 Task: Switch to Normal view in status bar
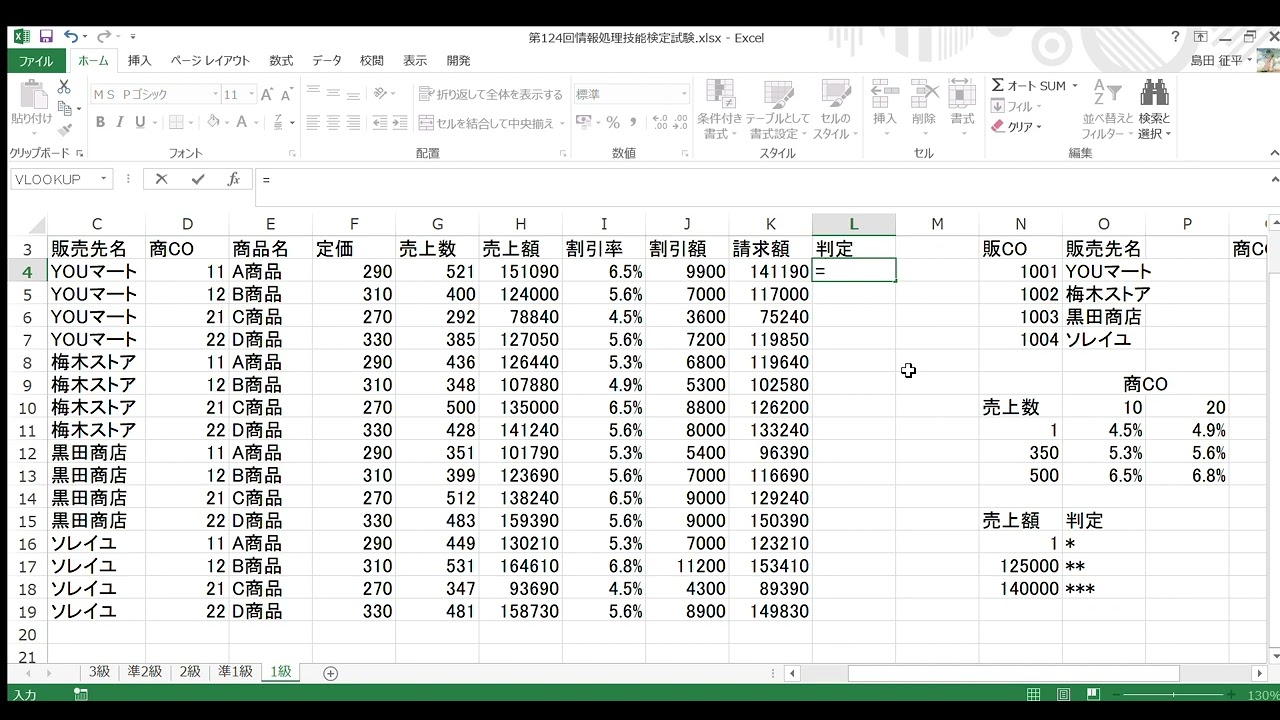pyautogui.click(x=1034, y=694)
